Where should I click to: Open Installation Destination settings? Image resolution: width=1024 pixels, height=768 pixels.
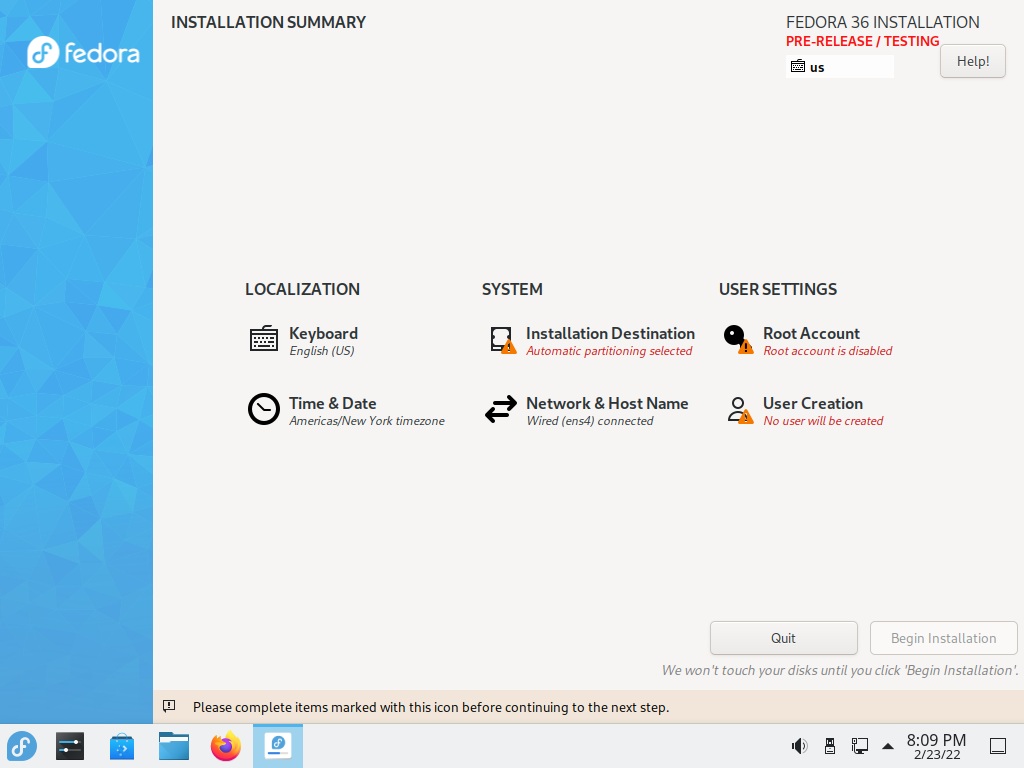pyautogui.click(x=592, y=341)
